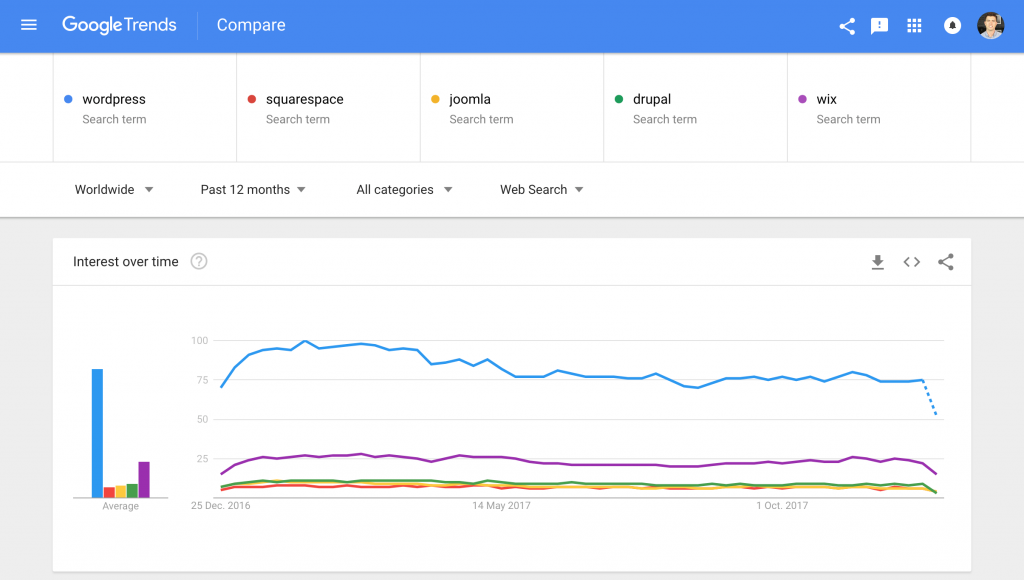Edit the joomla search term
The height and width of the screenshot is (580, 1024).
tap(470, 100)
